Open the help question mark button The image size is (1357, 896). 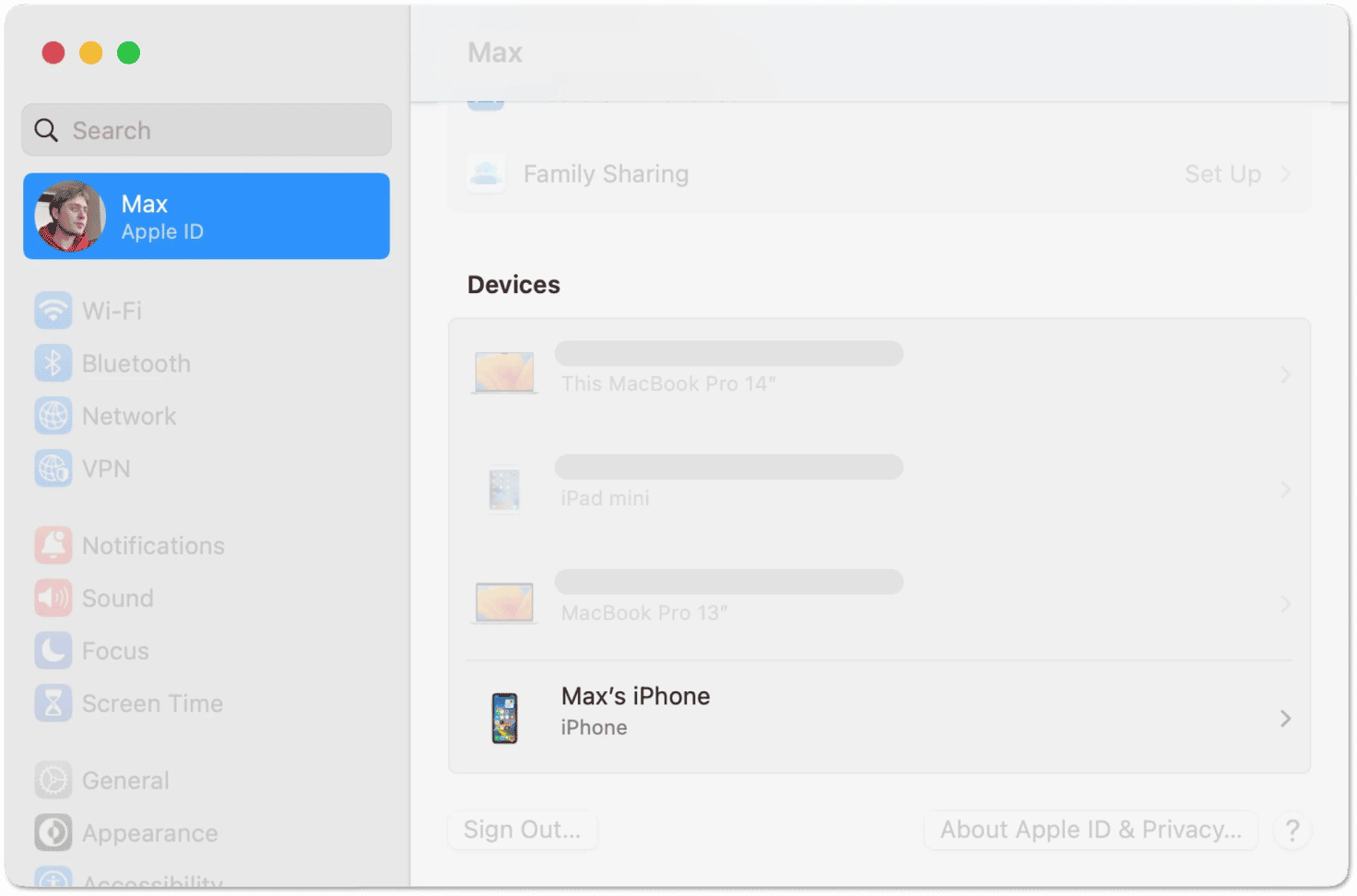click(x=1292, y=831)
